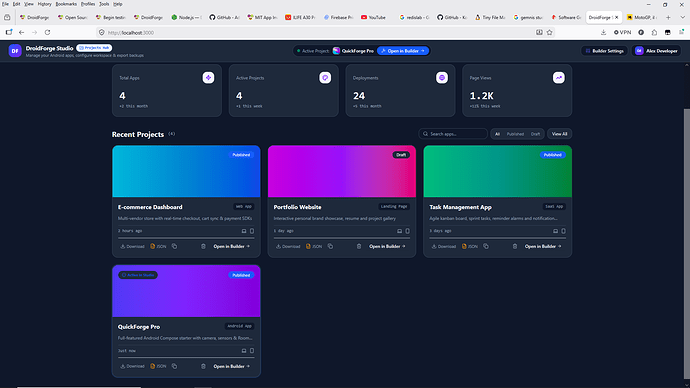This screenshot has width=690, height=388.
Task: Download the Task Management App project
Action: tap(444, 246)
